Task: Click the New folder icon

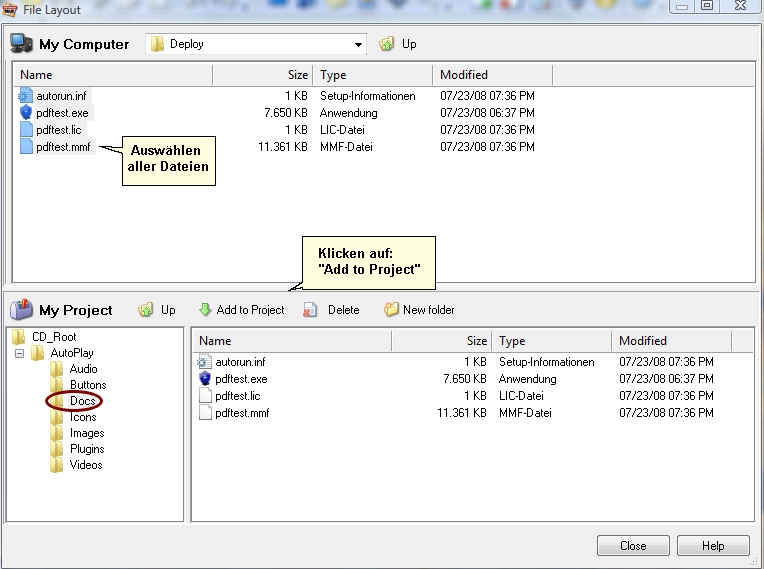Action: pos(391,310)
